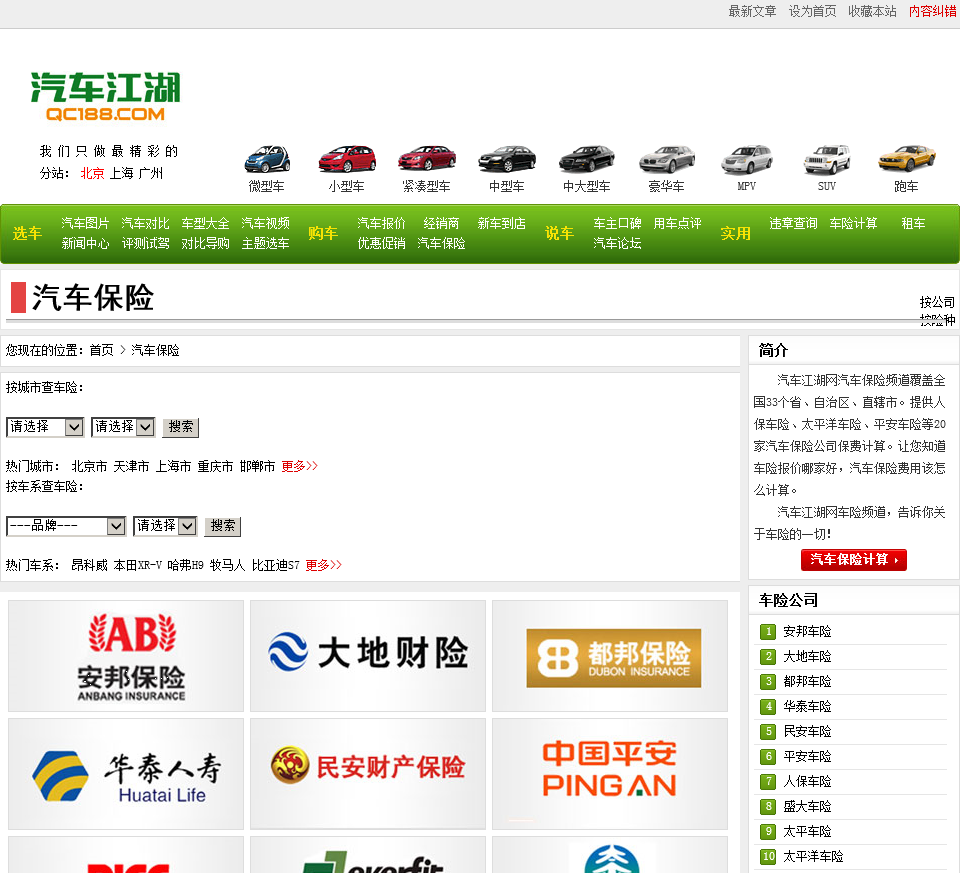Click the red 汽车保险计算 button
Screen dimensions: 960x873
click(x=853, y=560)
